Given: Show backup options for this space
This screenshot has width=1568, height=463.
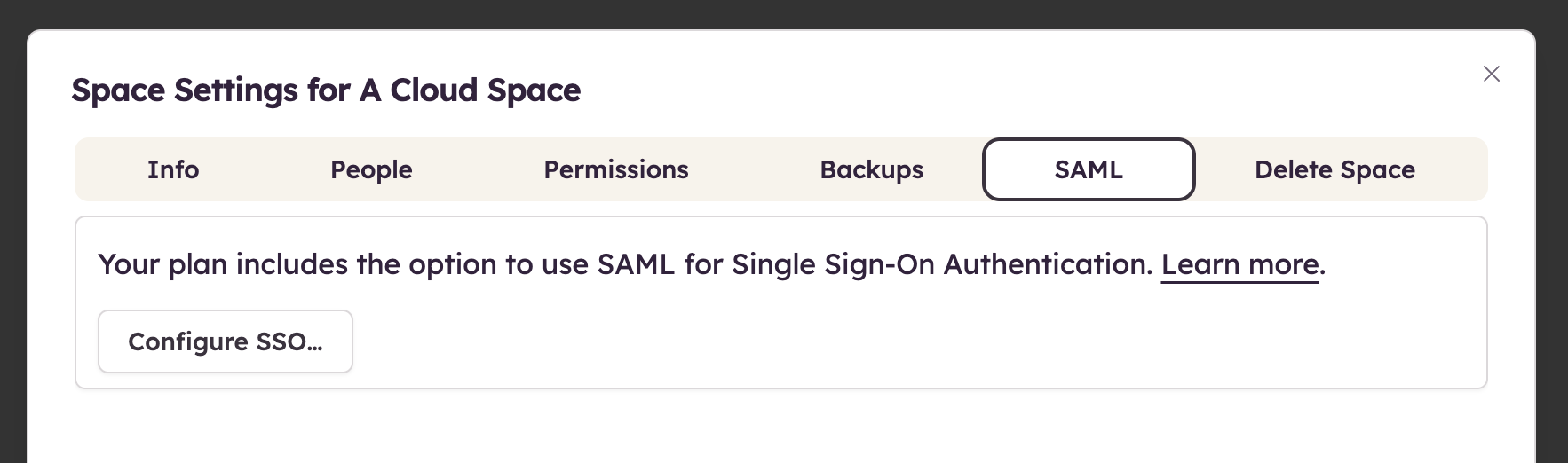Looking at the screenshot, I should click(x=871, y=169).
